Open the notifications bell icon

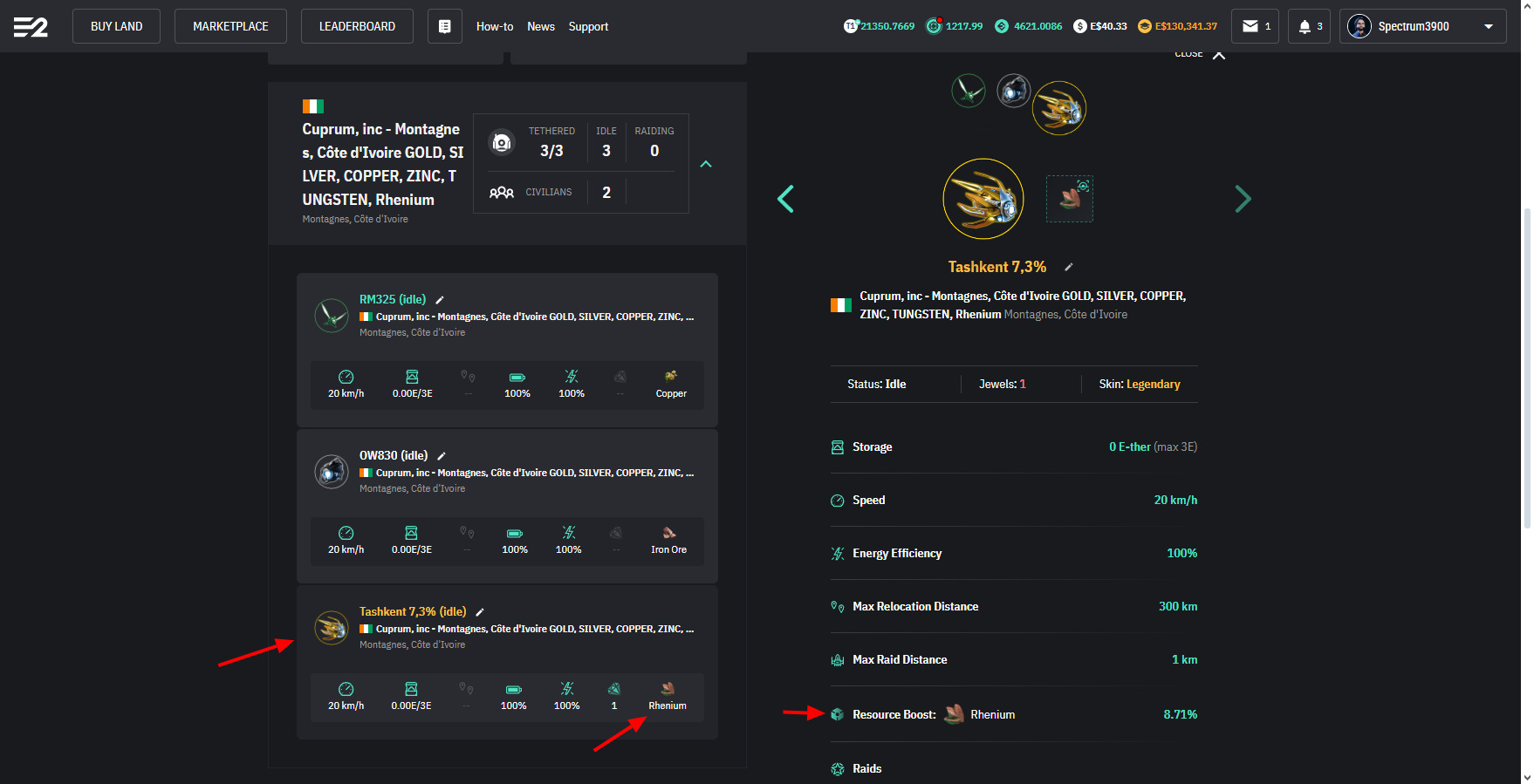(1308, 26)
